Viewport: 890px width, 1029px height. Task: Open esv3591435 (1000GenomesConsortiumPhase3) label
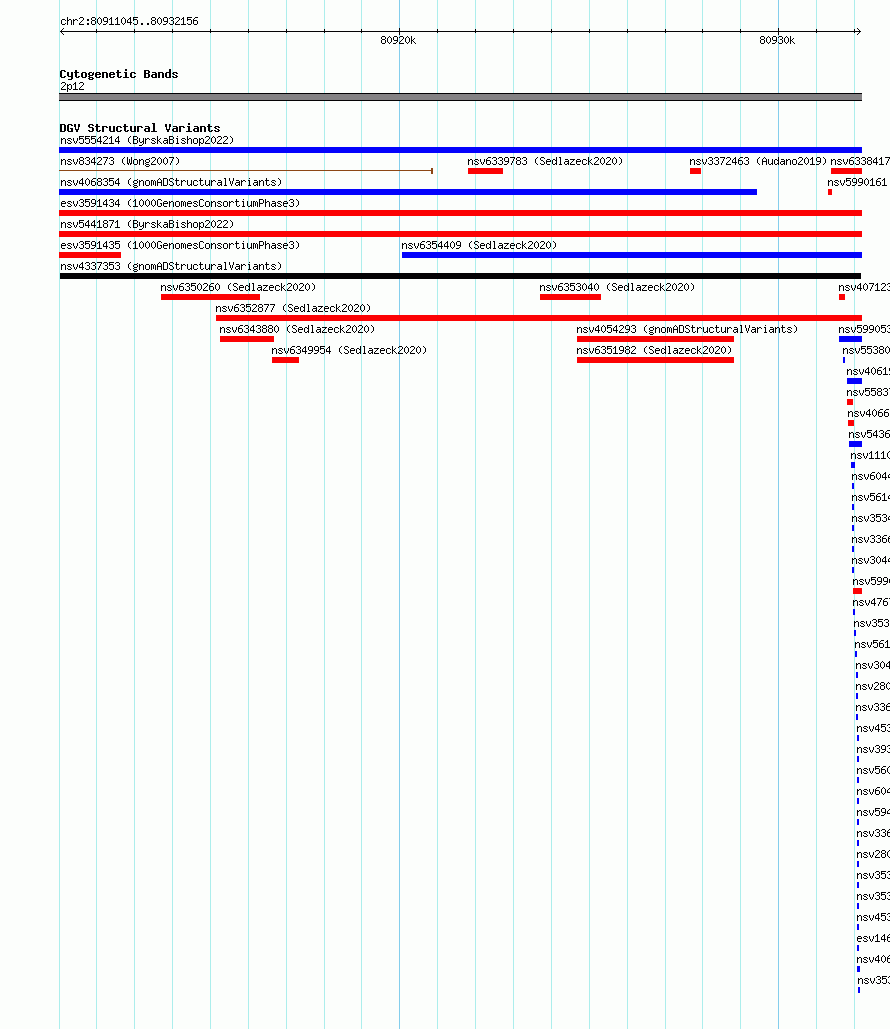click(x=180, y=245)
